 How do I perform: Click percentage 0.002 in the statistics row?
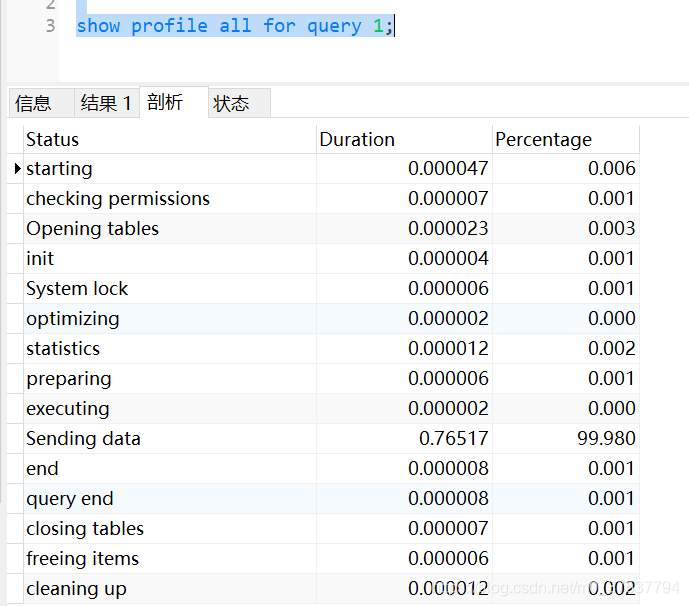[x=612, y=348]
